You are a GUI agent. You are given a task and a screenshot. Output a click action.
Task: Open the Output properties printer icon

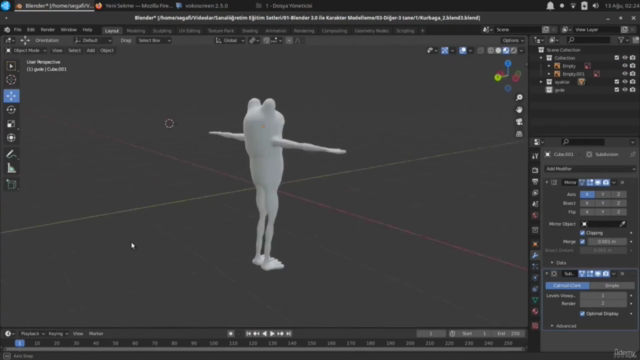point(535,181)
